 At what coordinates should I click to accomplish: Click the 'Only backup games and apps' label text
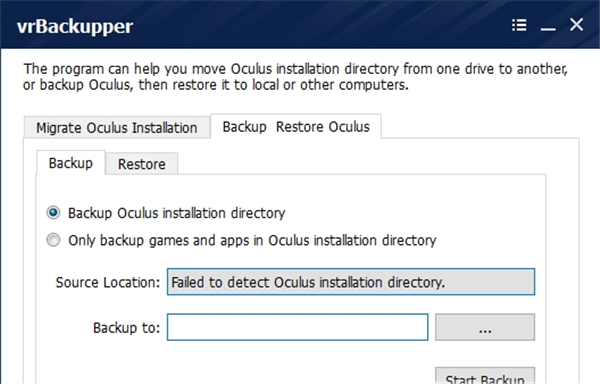(x=252, y=240)
